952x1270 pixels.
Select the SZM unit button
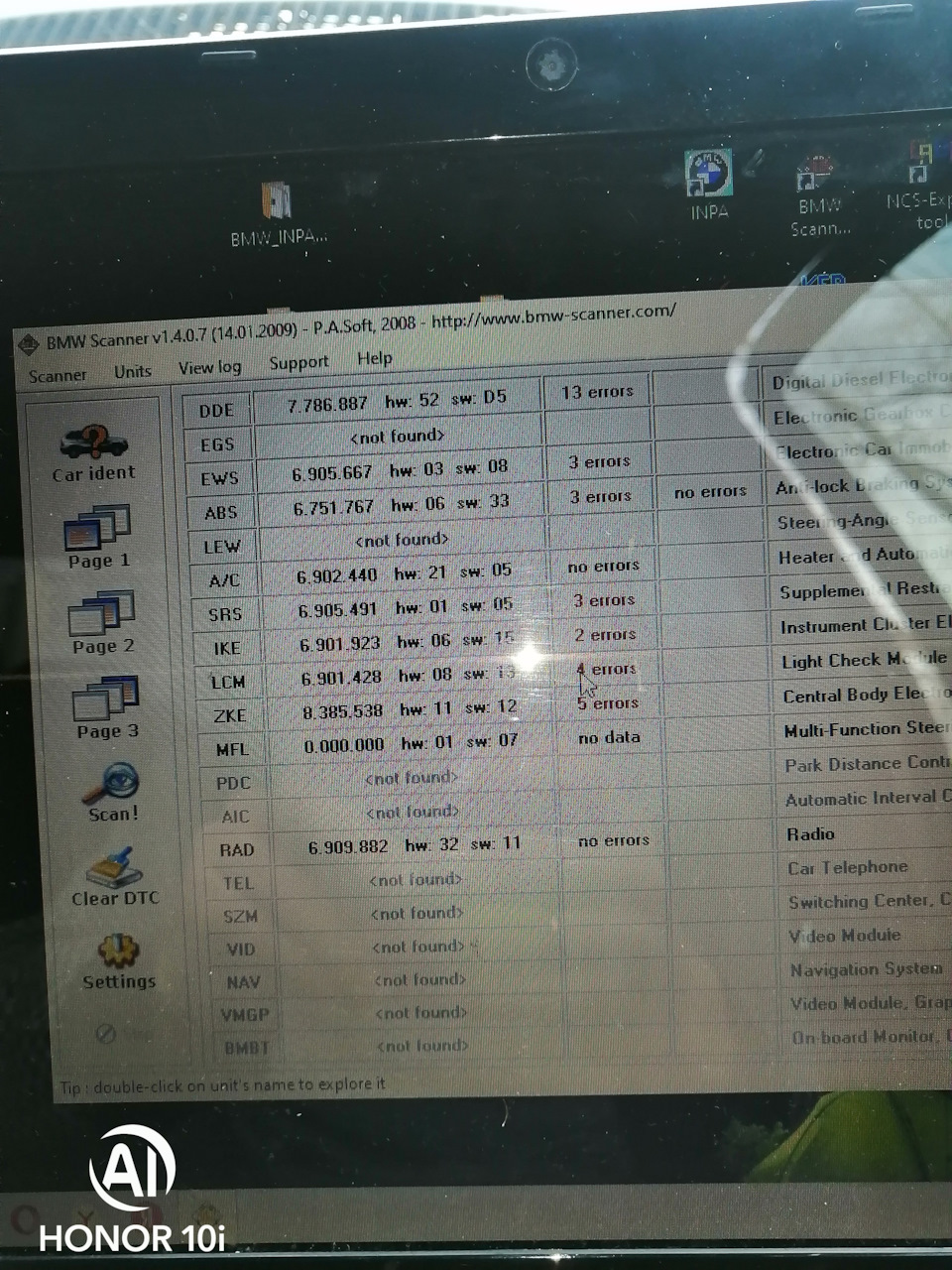click(x=240, y=916)
